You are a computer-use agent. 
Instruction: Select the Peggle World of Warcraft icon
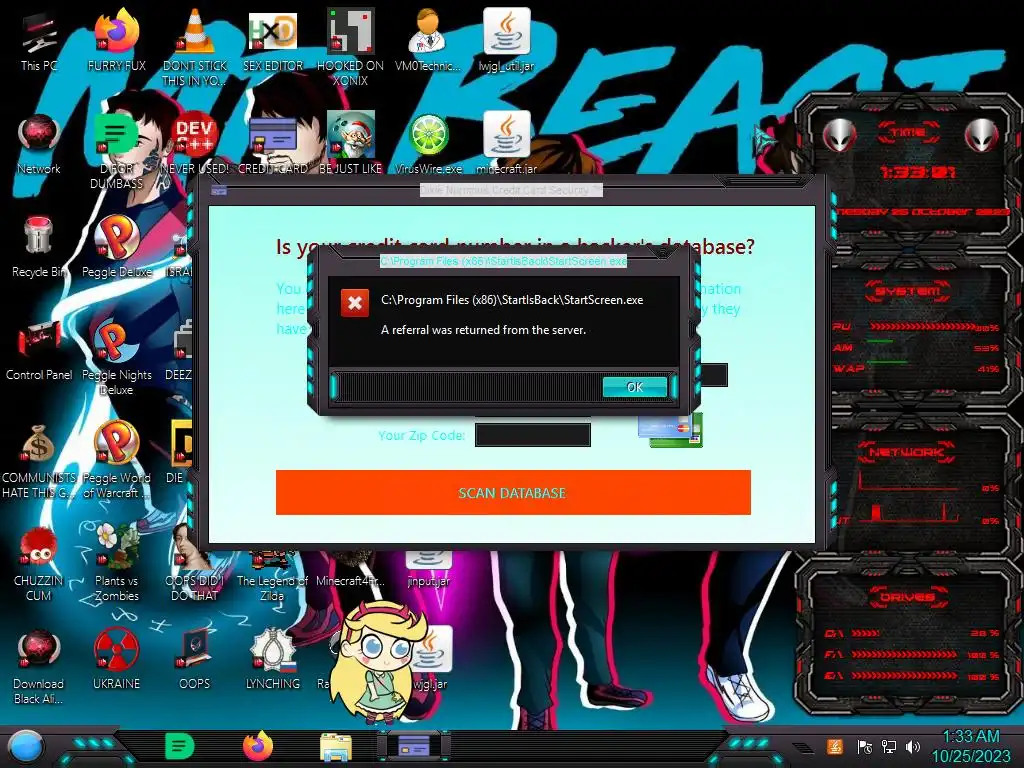116,460
